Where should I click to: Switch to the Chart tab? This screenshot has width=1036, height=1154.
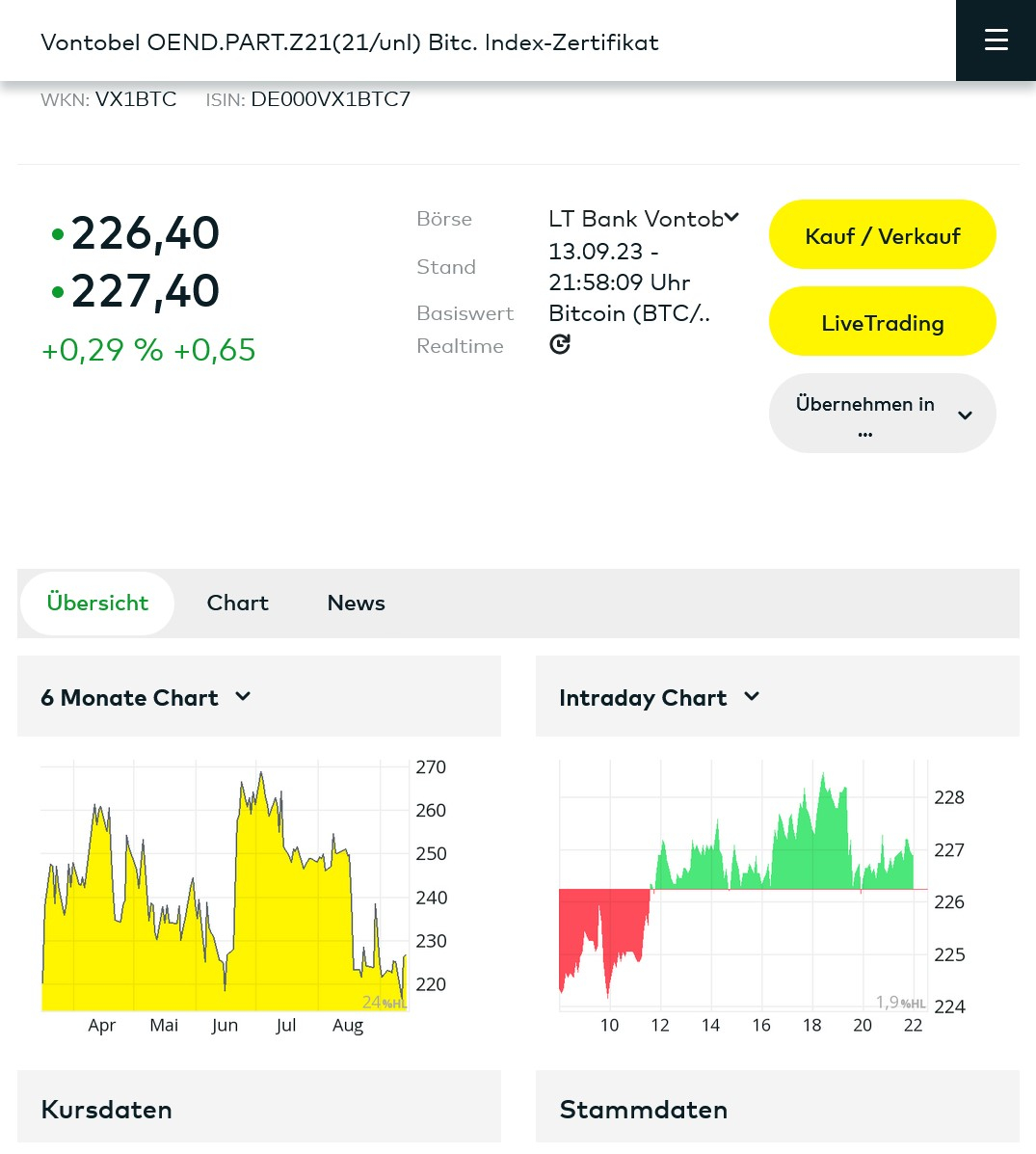coord(238,603)
